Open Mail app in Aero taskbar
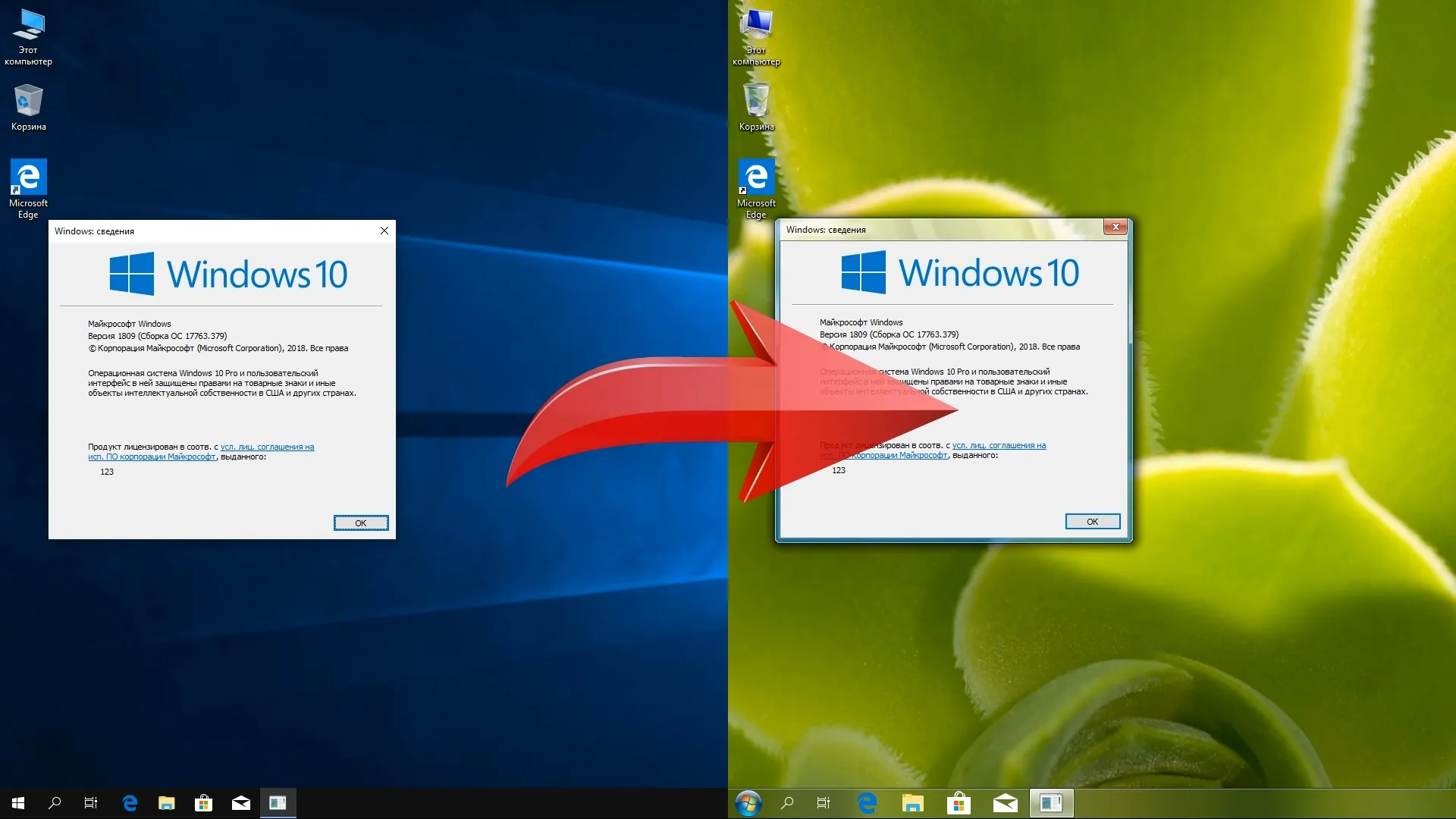This screenshot has width=1456, height=819. pos(1006,802)
